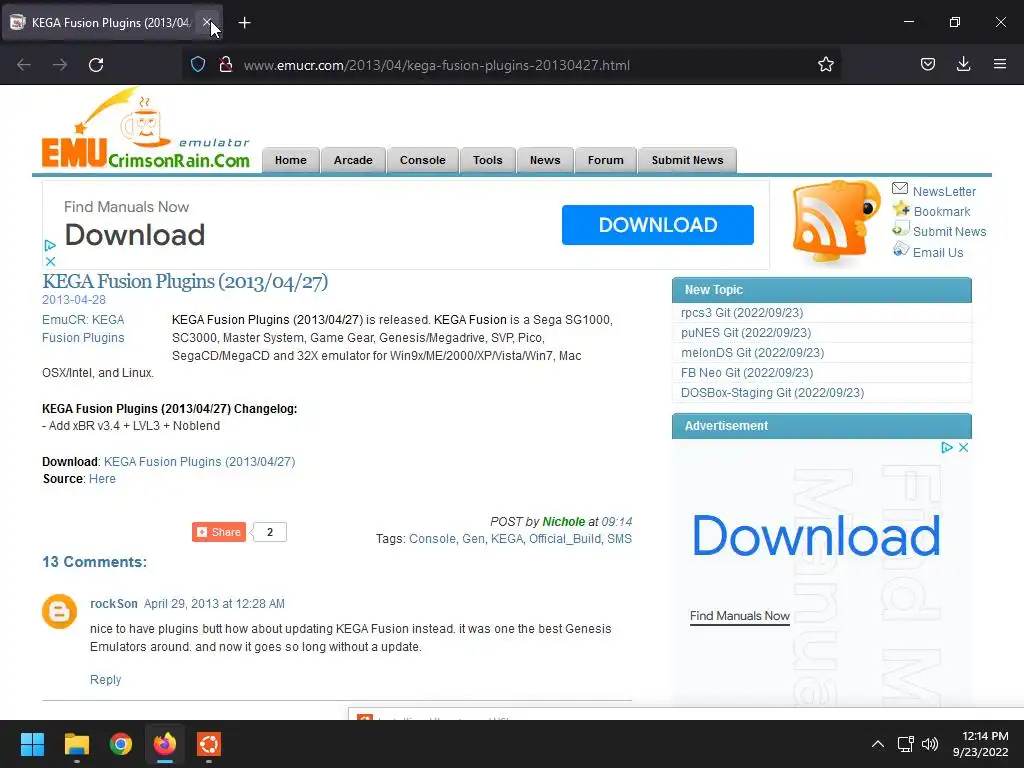Click the AdChoices triangle in sidebar ad
The image size is (1024, 768).
(x=947, y=447)
